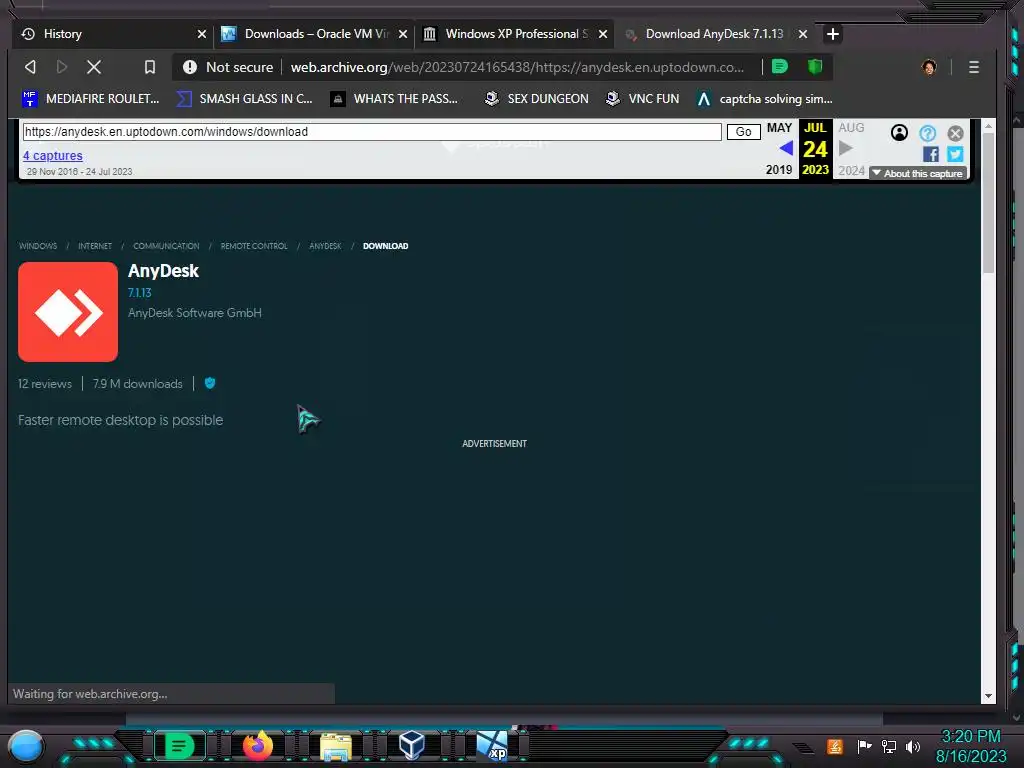Open captcha solving sim... bookmark
This screenshot has width=1024, height=768.
pyautogui.click(x=764, y=99)
